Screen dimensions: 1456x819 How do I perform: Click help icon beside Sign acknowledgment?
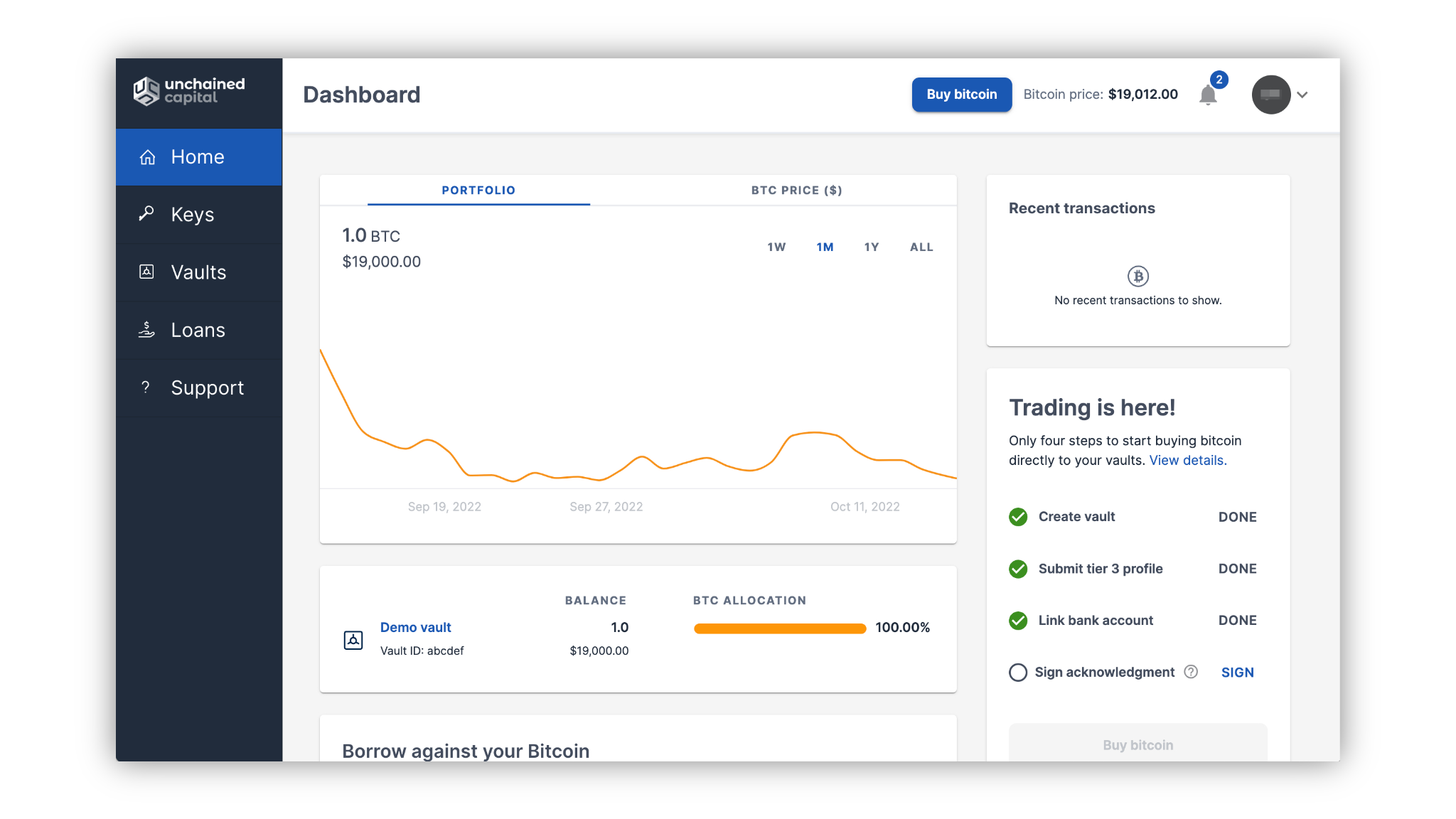[x=1191, y=672]
